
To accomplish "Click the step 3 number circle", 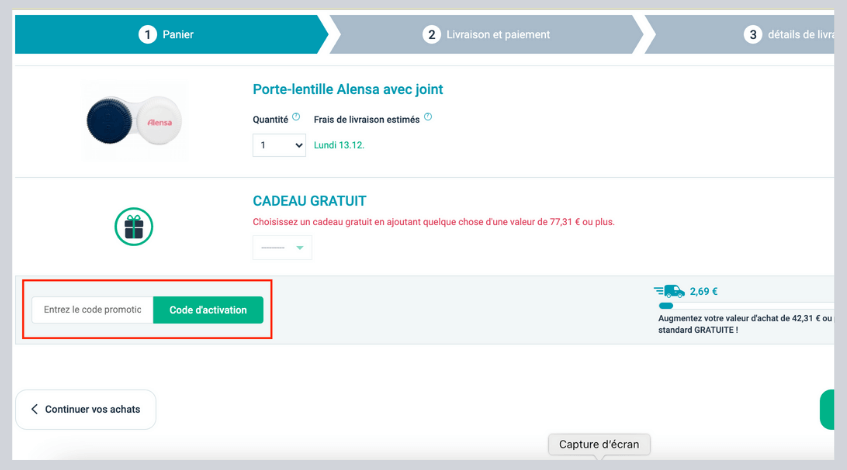I will 753,35.
